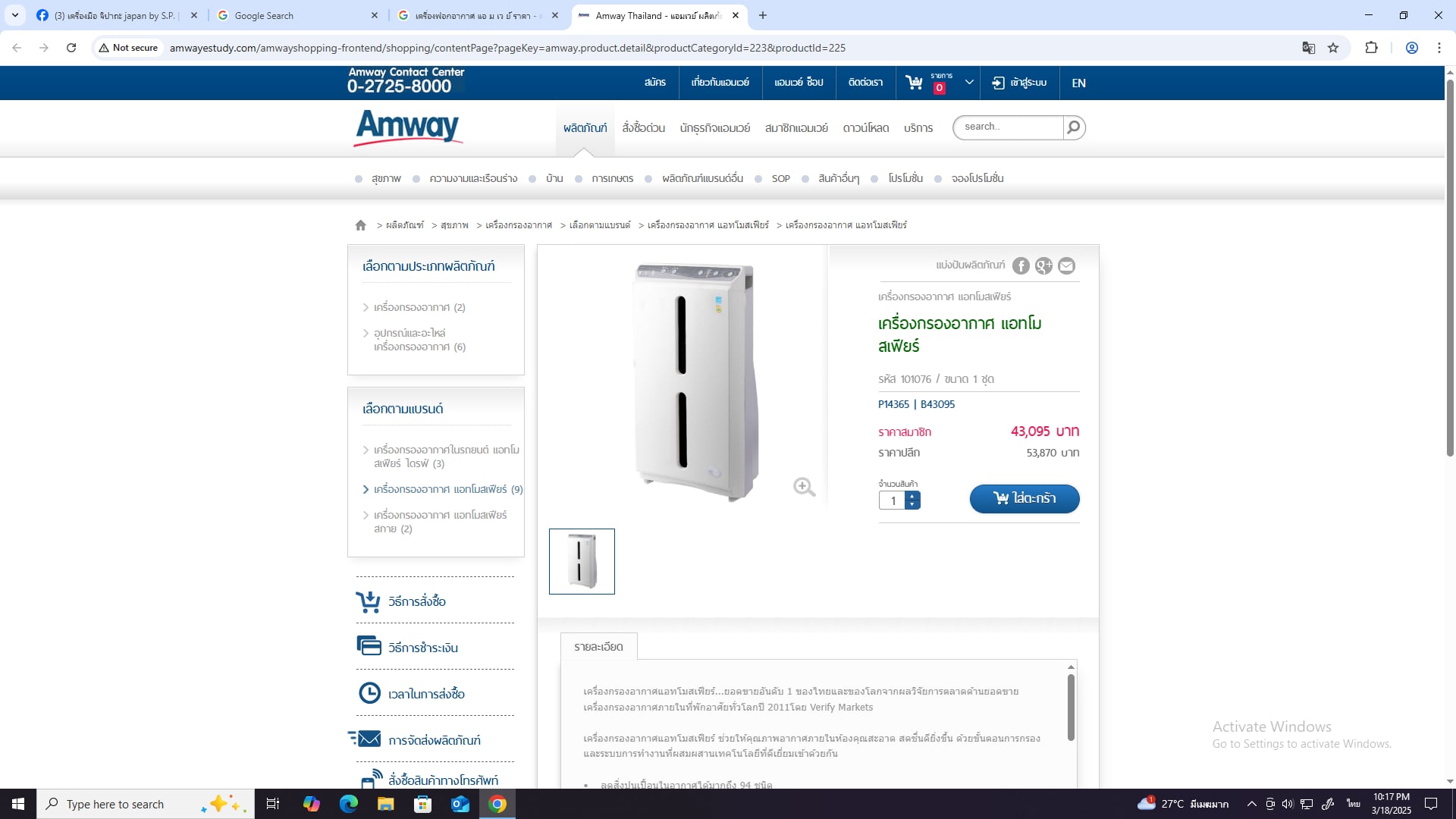Open วิธีการสั่งซื้อ sidebar link
The height and width of the screenshot is (819, 1456).
[417, 601]
